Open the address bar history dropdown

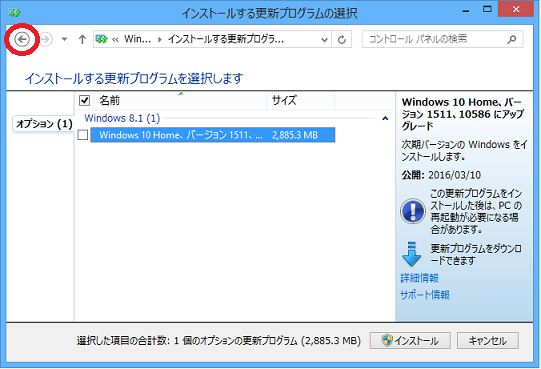[x=324, y=40]
